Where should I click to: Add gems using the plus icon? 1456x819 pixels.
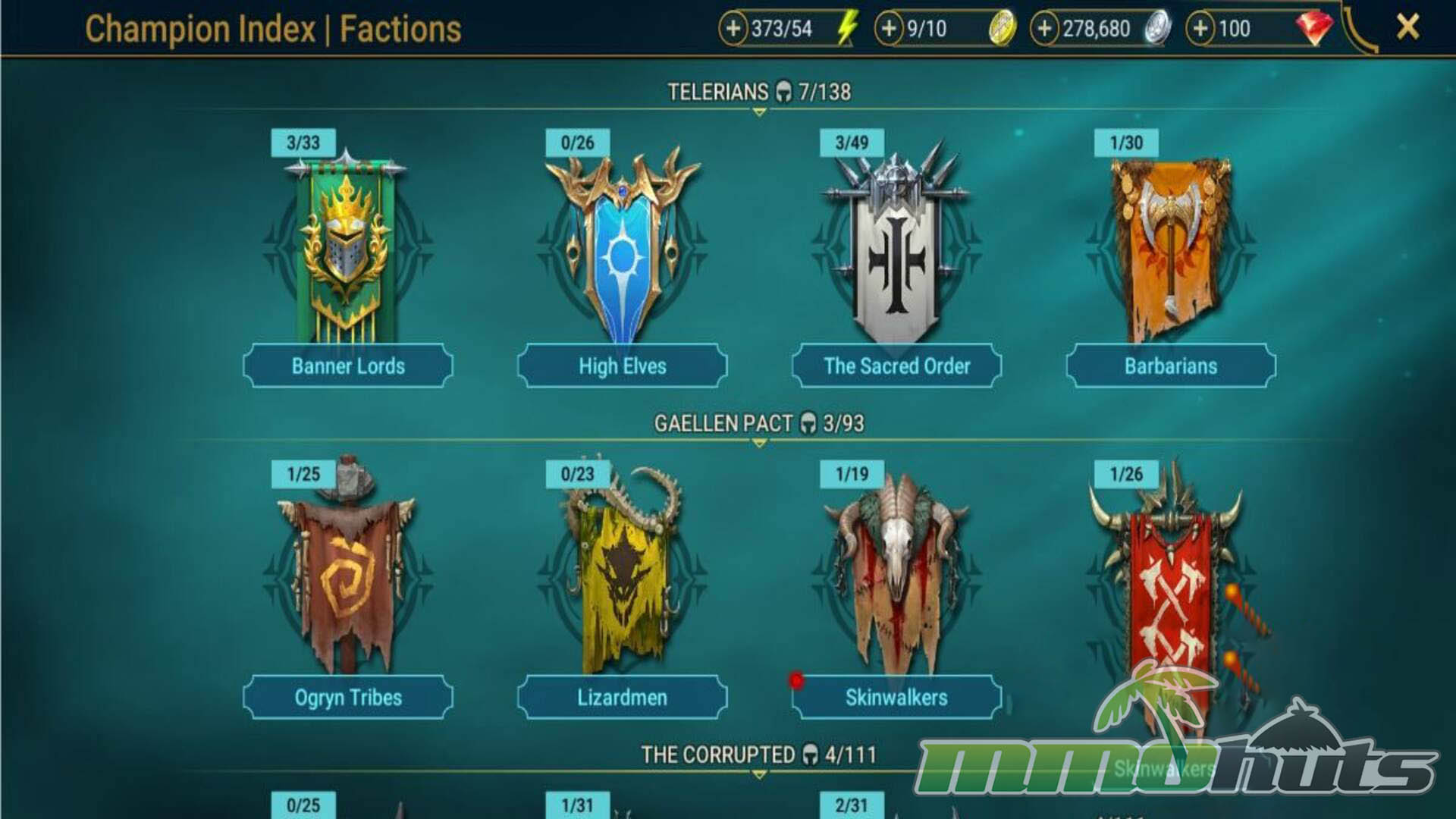click(1200, 29)
